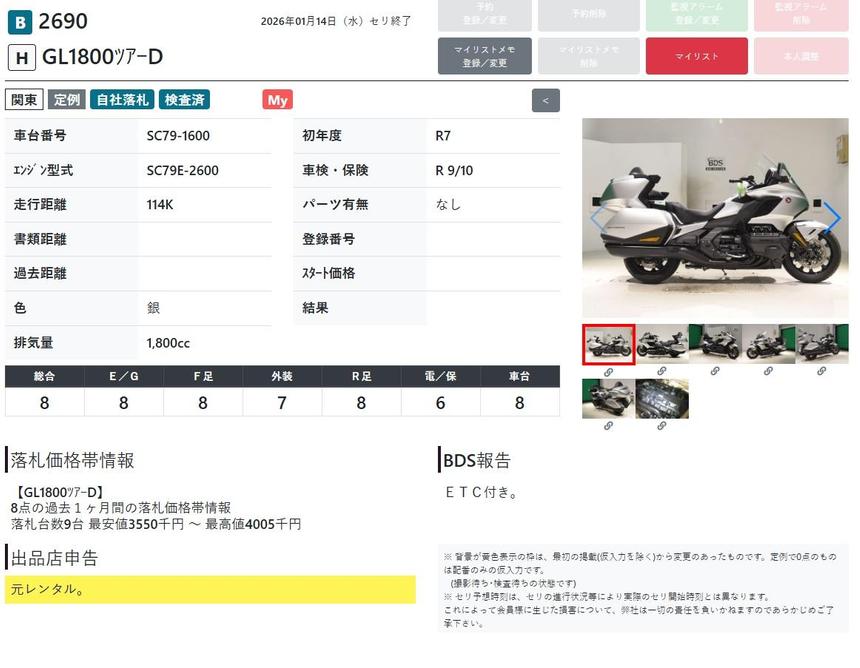This screenshot has height=668, width=860.
Task: Click the link icon under the third thumbnail
Action: pos(715,372)
